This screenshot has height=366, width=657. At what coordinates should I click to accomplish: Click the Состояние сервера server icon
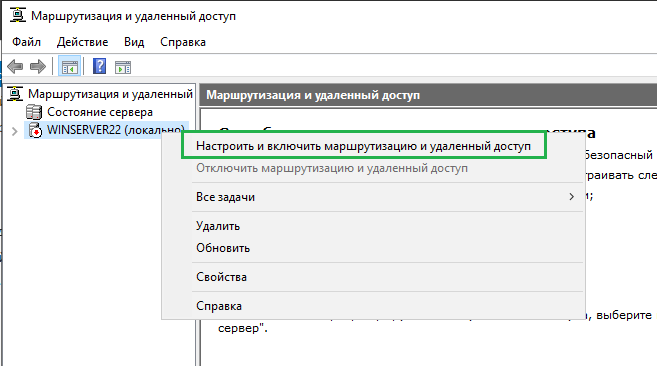(x=34, y=112)
